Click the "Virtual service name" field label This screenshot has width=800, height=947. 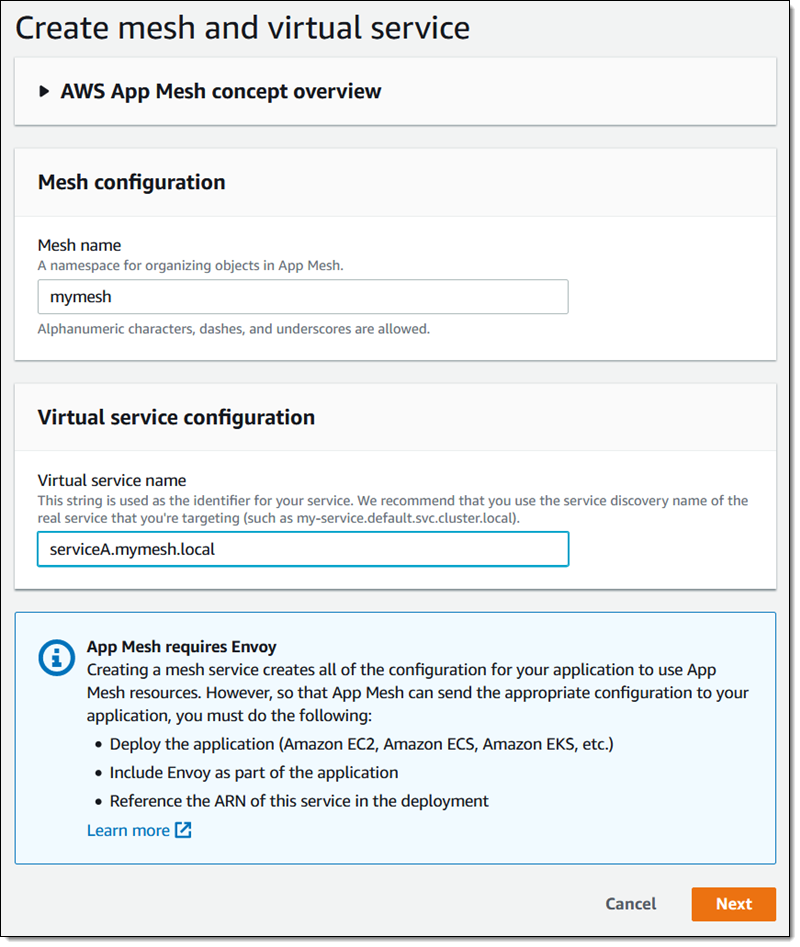coord(112,480)
